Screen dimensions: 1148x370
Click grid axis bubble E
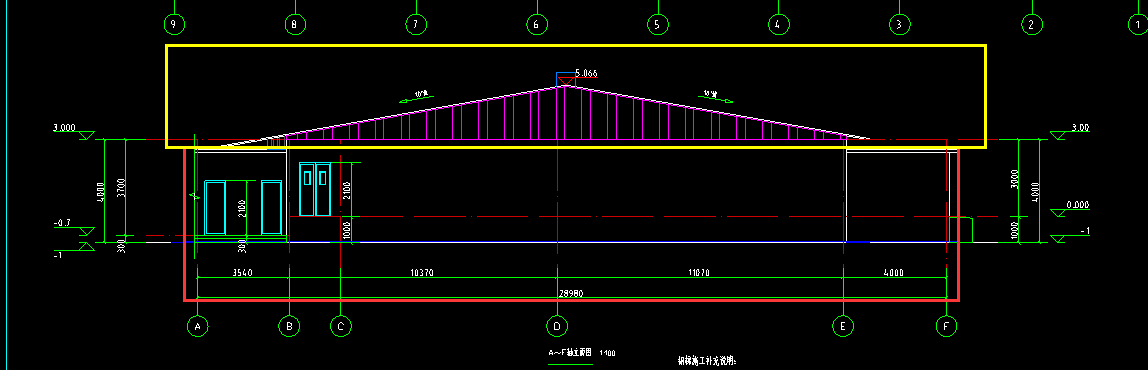[843, 325]
